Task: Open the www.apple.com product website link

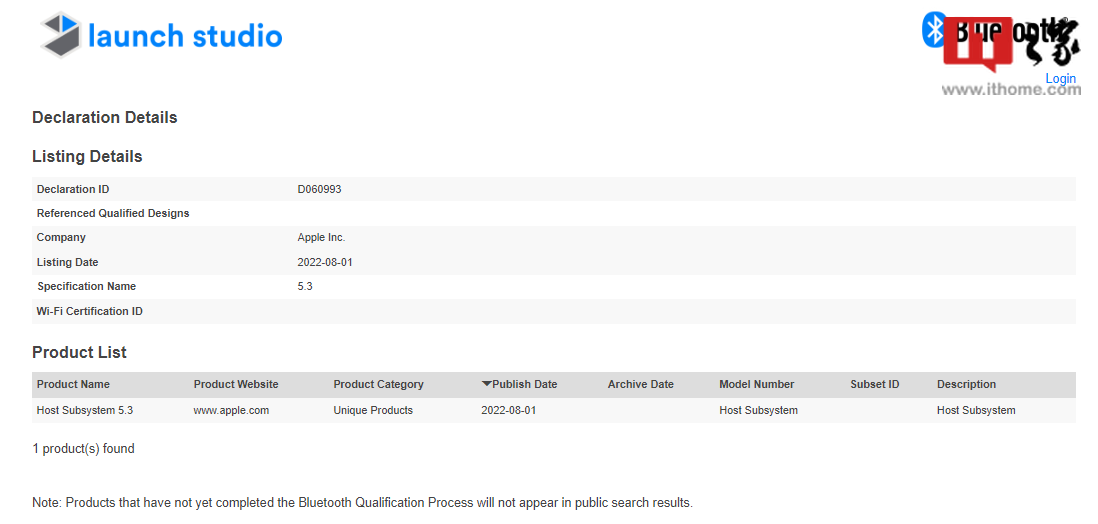Action: tap(231, 410)
